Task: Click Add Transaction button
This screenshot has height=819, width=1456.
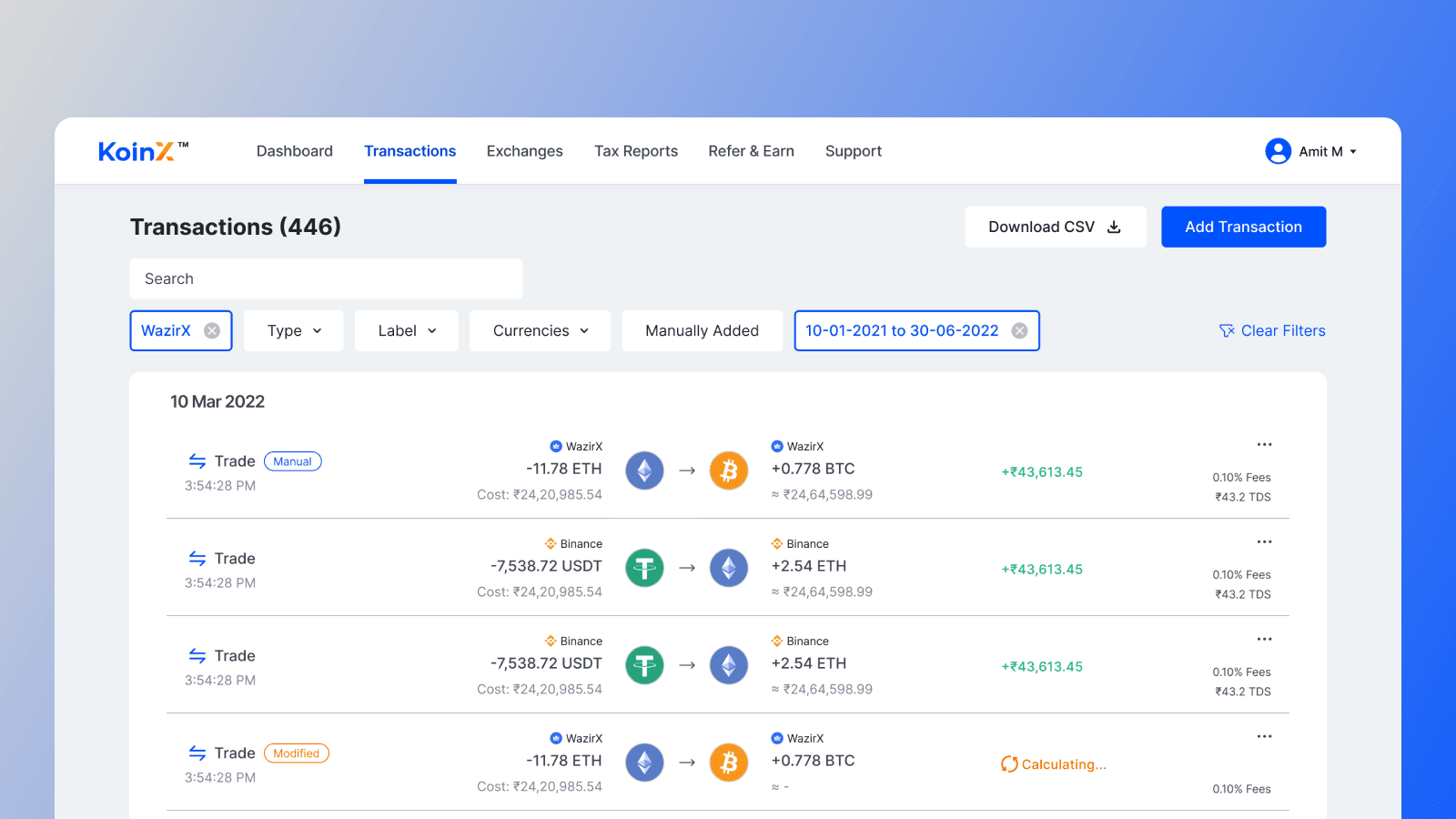Action: click(x=1243, y=227)
